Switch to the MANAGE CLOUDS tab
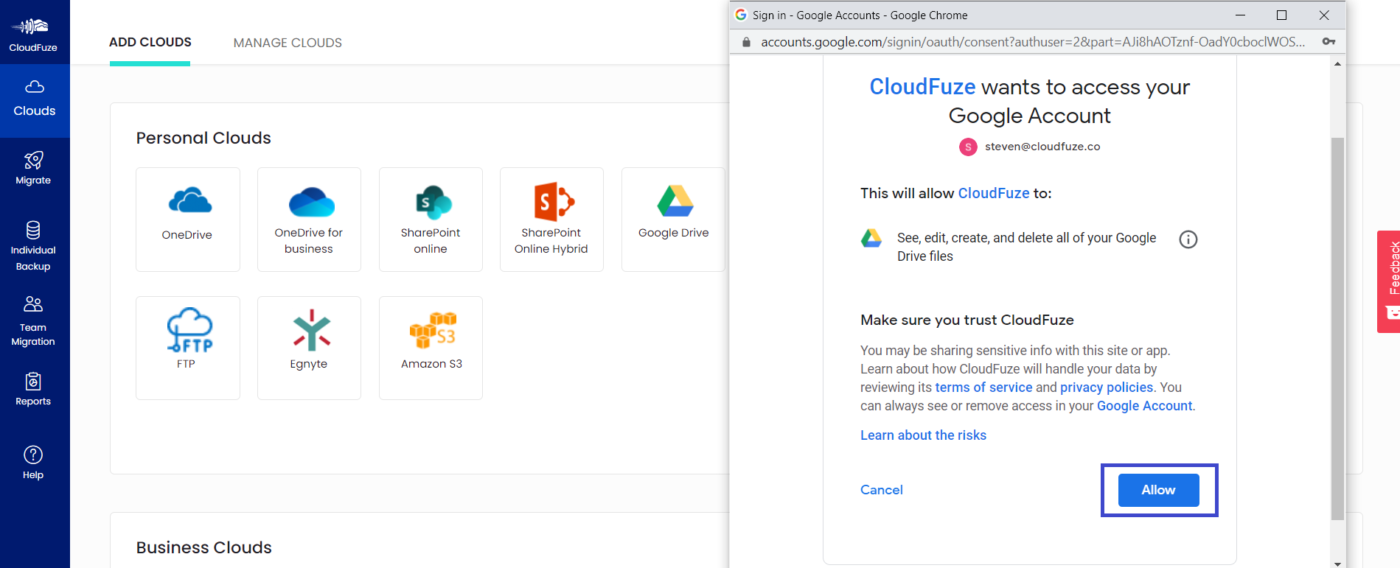This screenshot has width=1400, height=568. [x=288, y=43]
